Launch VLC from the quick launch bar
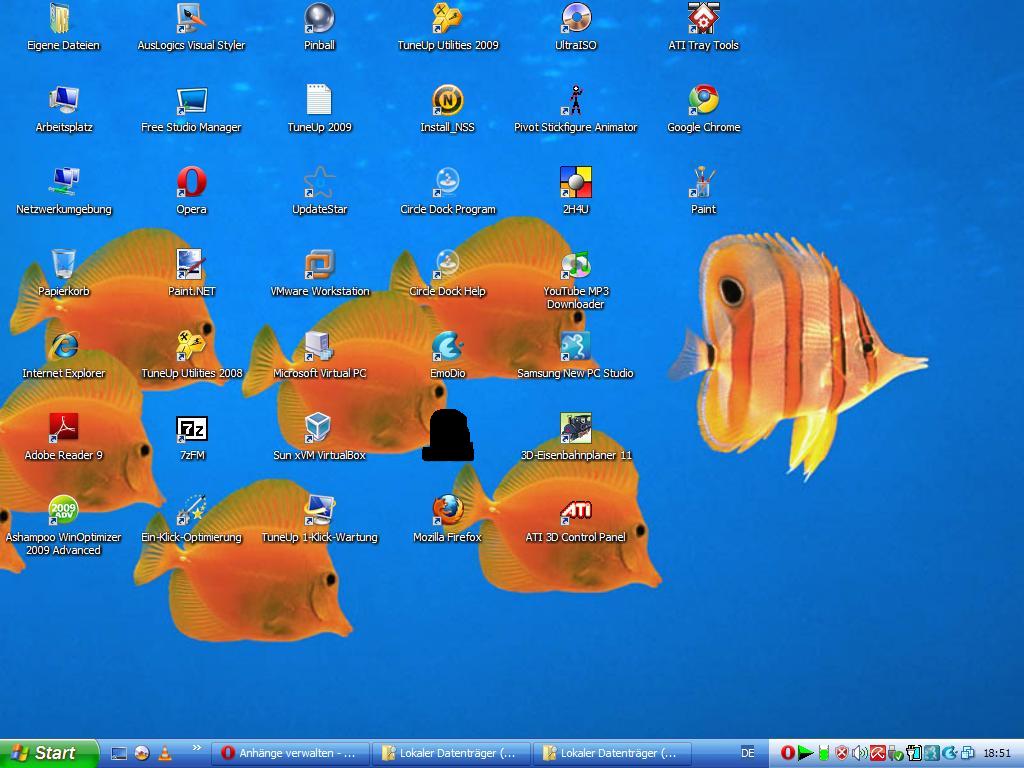Image resolution: width=1024 pixels, height=768 pixels. click(x=165, y=753)
